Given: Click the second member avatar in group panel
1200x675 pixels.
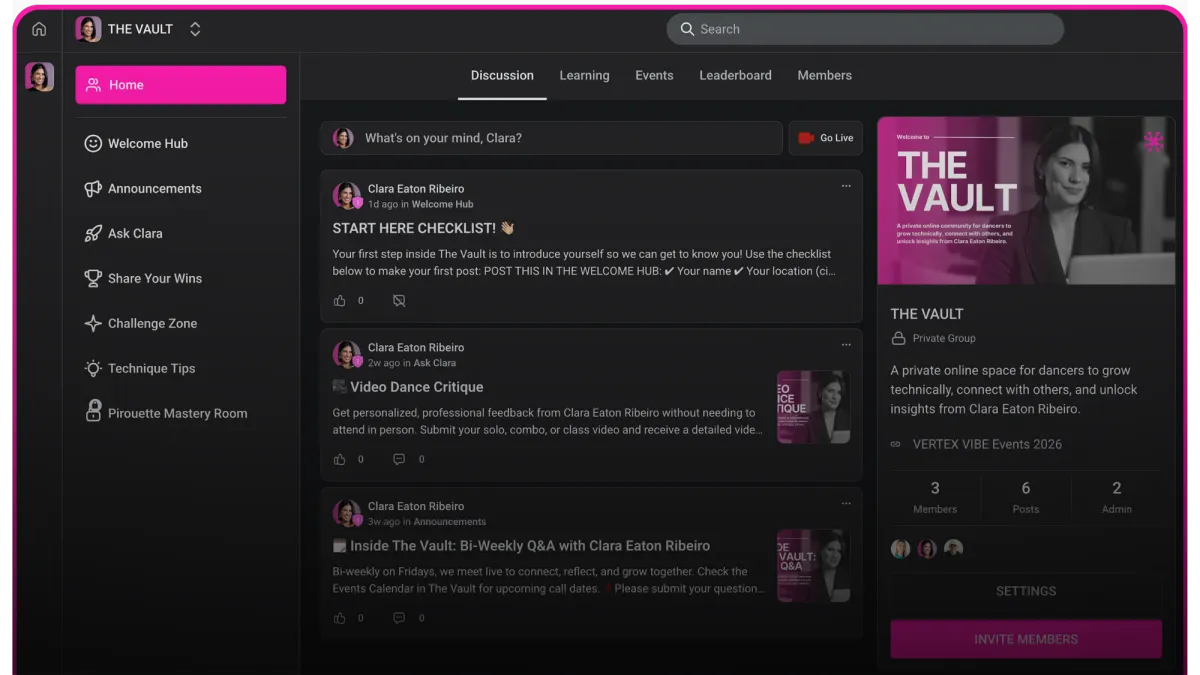Looking at the screenshot, I should pos(927,548).
